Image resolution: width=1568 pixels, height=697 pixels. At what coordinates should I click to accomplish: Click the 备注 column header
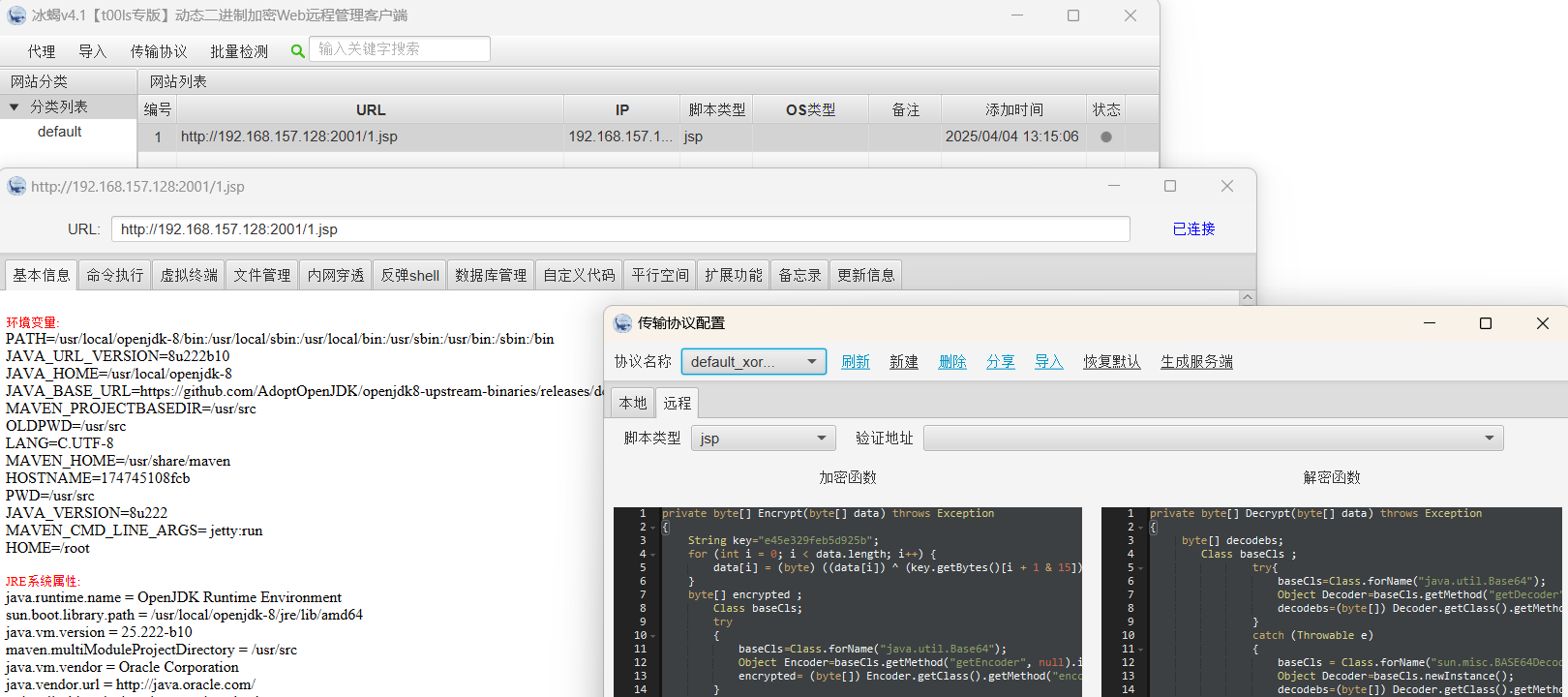[x=906, y=110]
